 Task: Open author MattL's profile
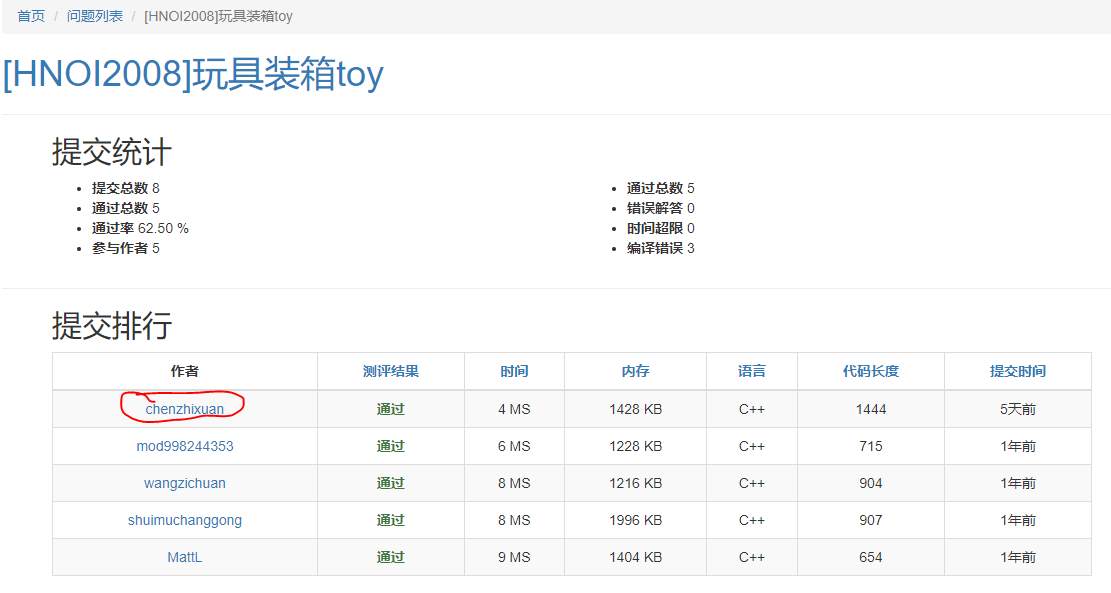(x=185, y=557)
